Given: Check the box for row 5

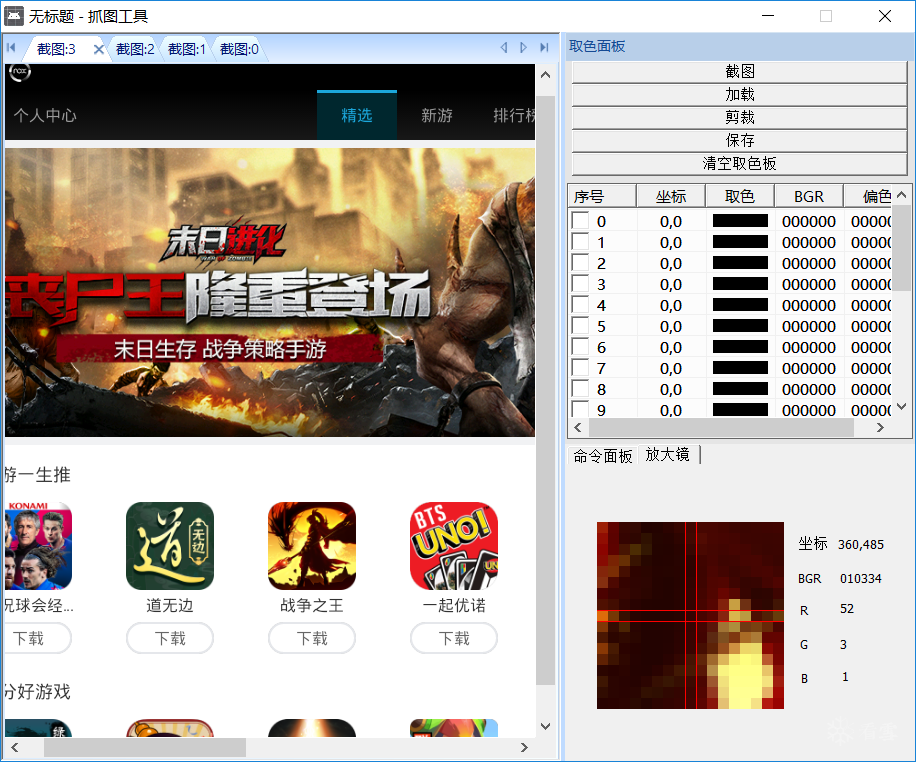Looking at the screenshot, I should (580, 326).
